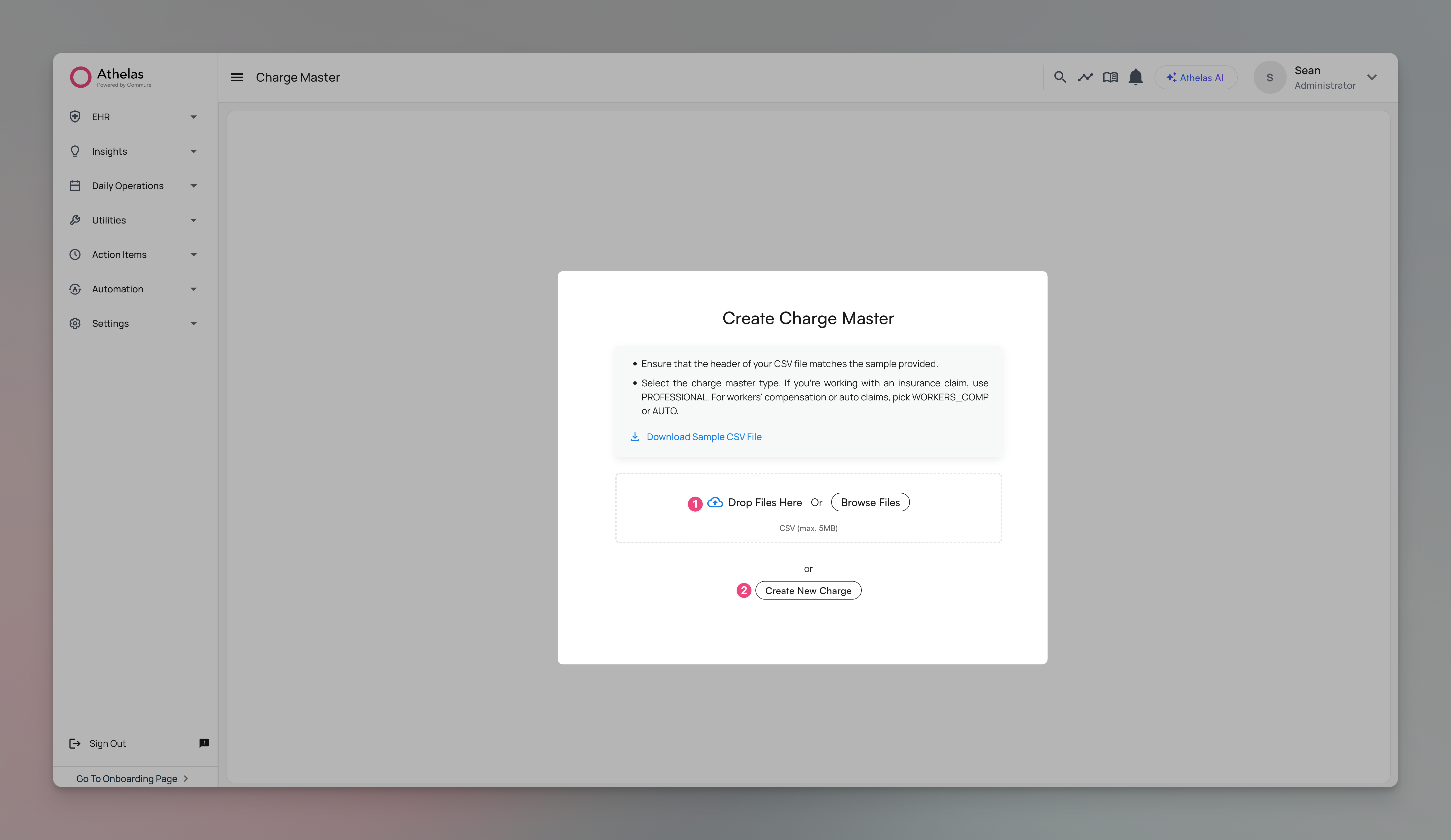Open the documentation book icon

coord(1110,77)
